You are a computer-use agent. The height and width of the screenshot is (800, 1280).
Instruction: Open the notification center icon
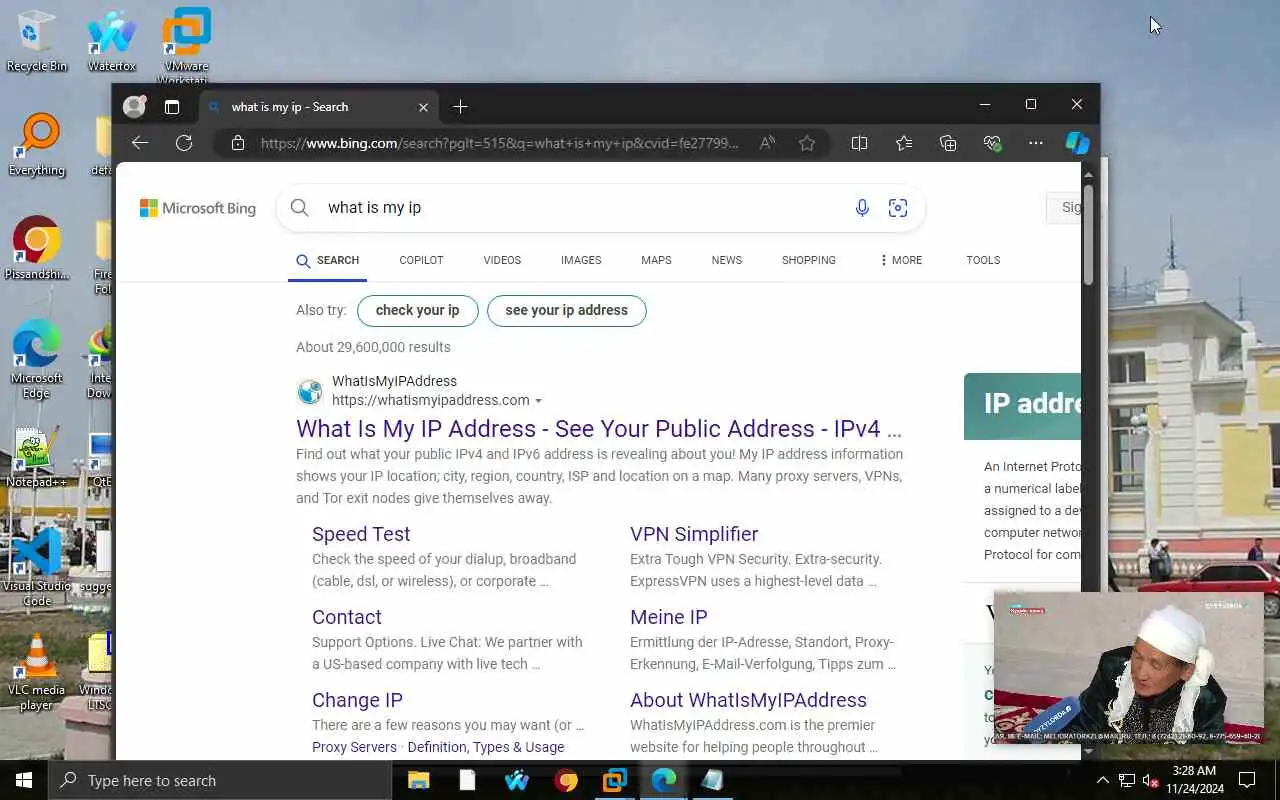click(x=1247, y=780)
